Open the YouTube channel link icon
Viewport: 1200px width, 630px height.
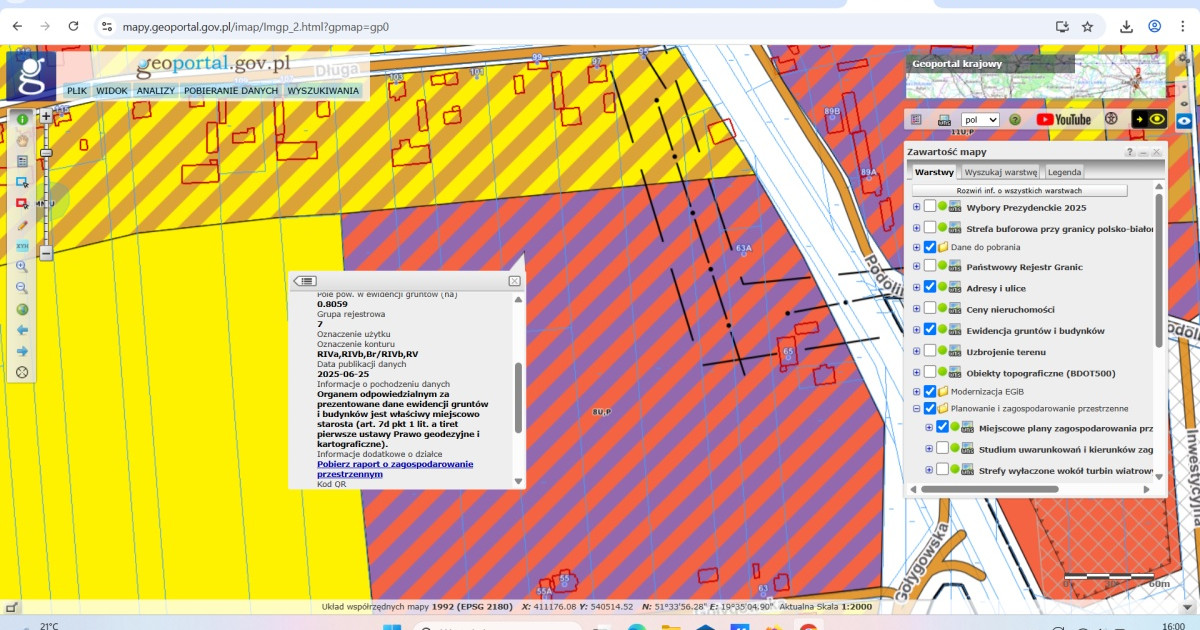(1064, 119)
